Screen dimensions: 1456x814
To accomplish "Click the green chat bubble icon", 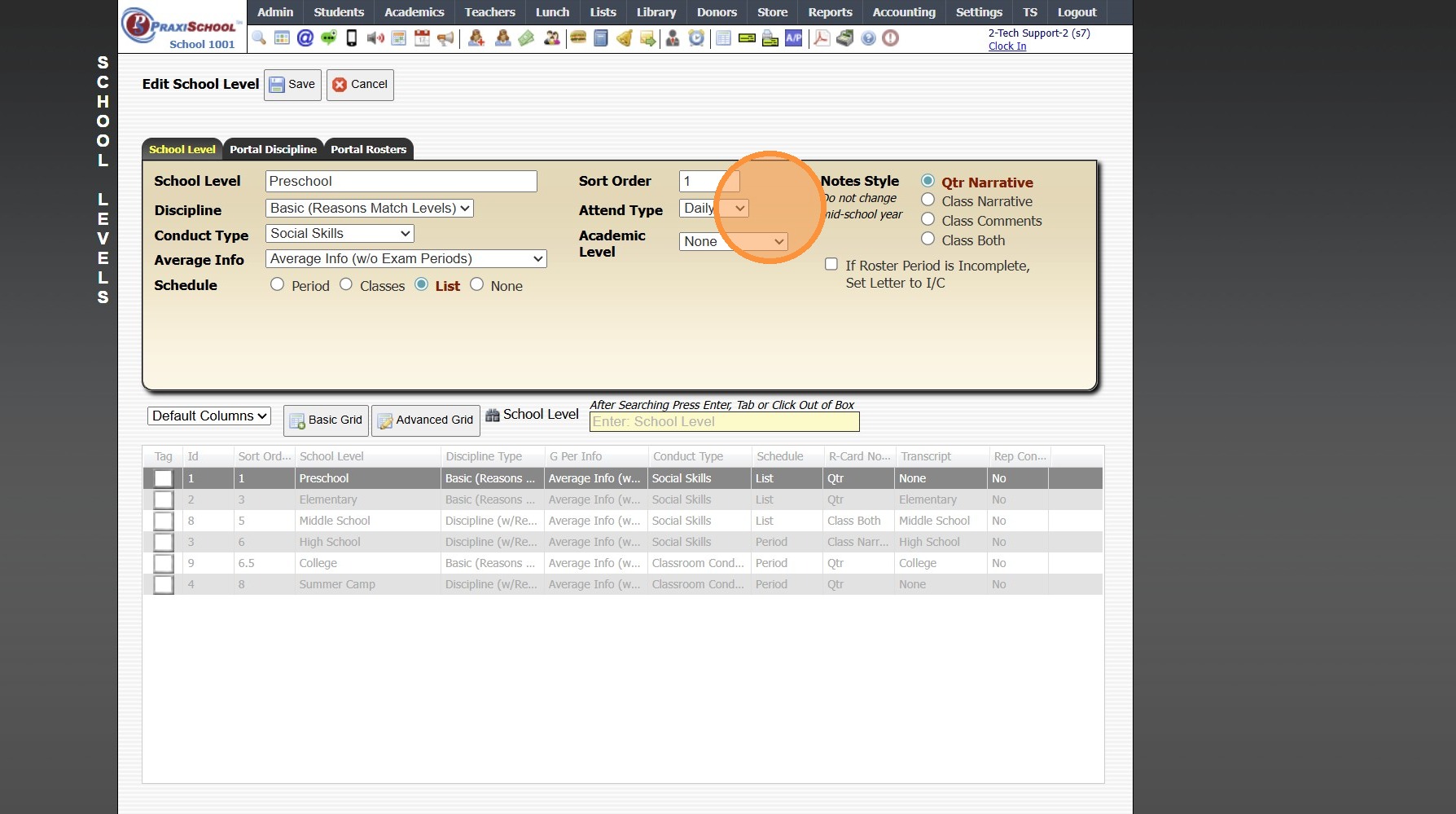I will click(x=329, y=38).
